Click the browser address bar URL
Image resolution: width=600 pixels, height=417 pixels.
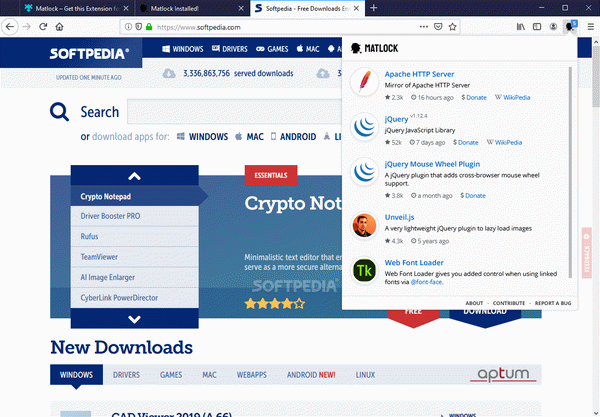coord(199,27)
